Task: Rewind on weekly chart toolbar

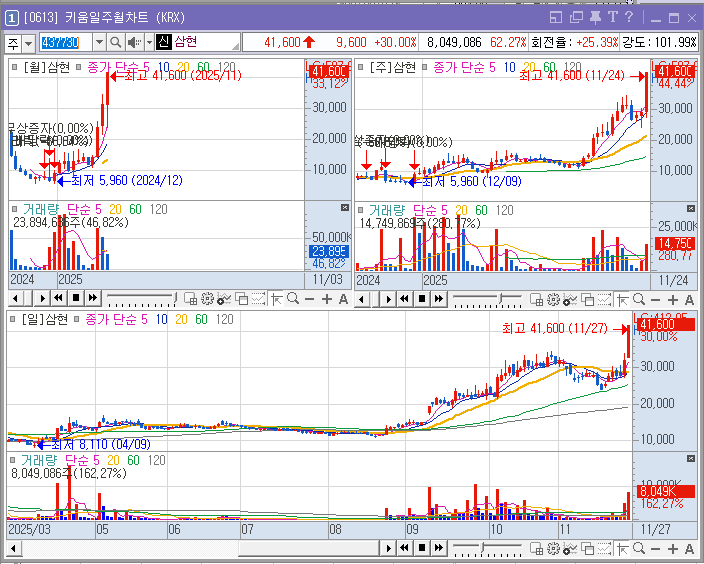Action: pos(405,299)
